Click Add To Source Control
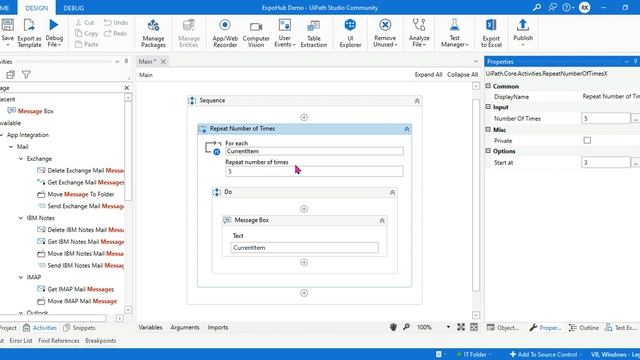The width and height of the screenshot is (640, 360). [544, 354]
